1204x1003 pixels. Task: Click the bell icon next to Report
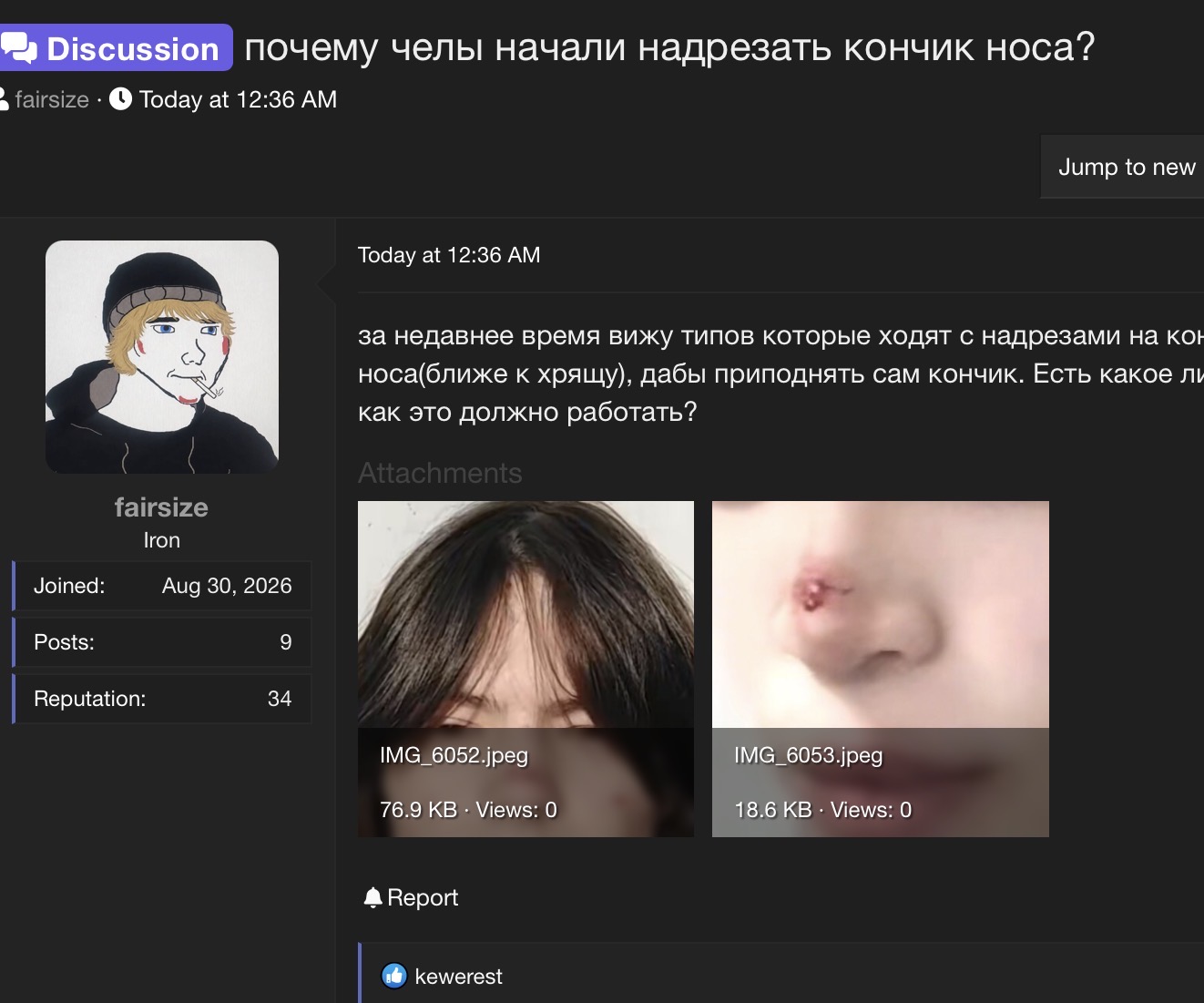372,897
